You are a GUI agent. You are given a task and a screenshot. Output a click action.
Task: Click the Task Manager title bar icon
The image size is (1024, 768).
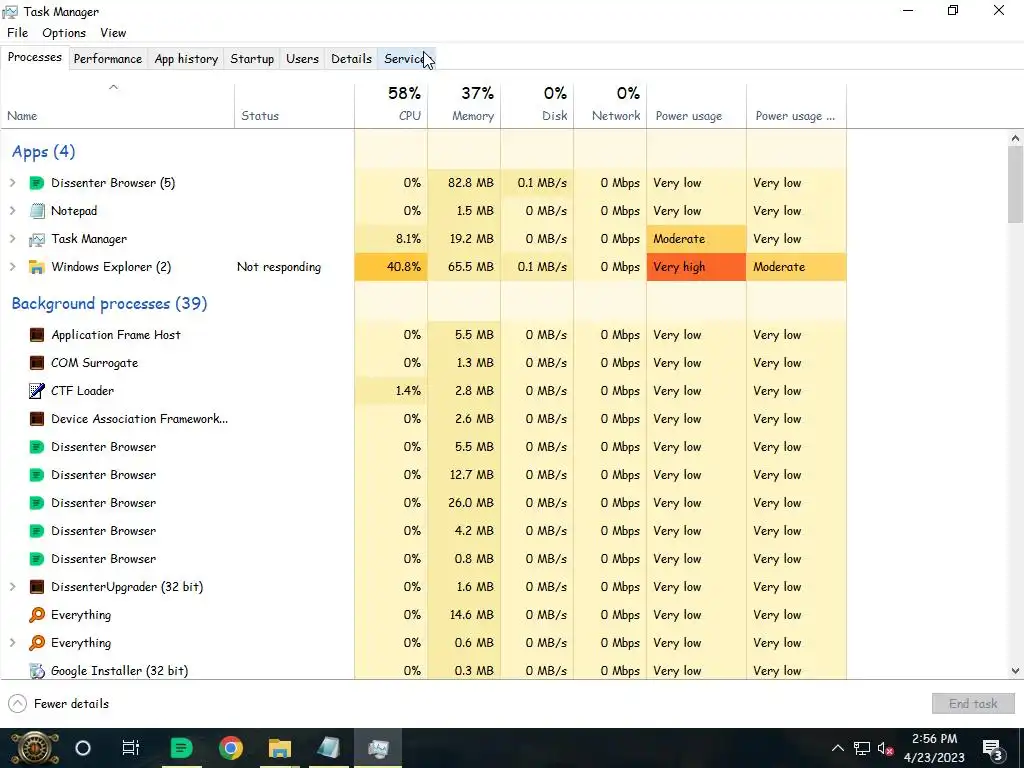[10, 11]
